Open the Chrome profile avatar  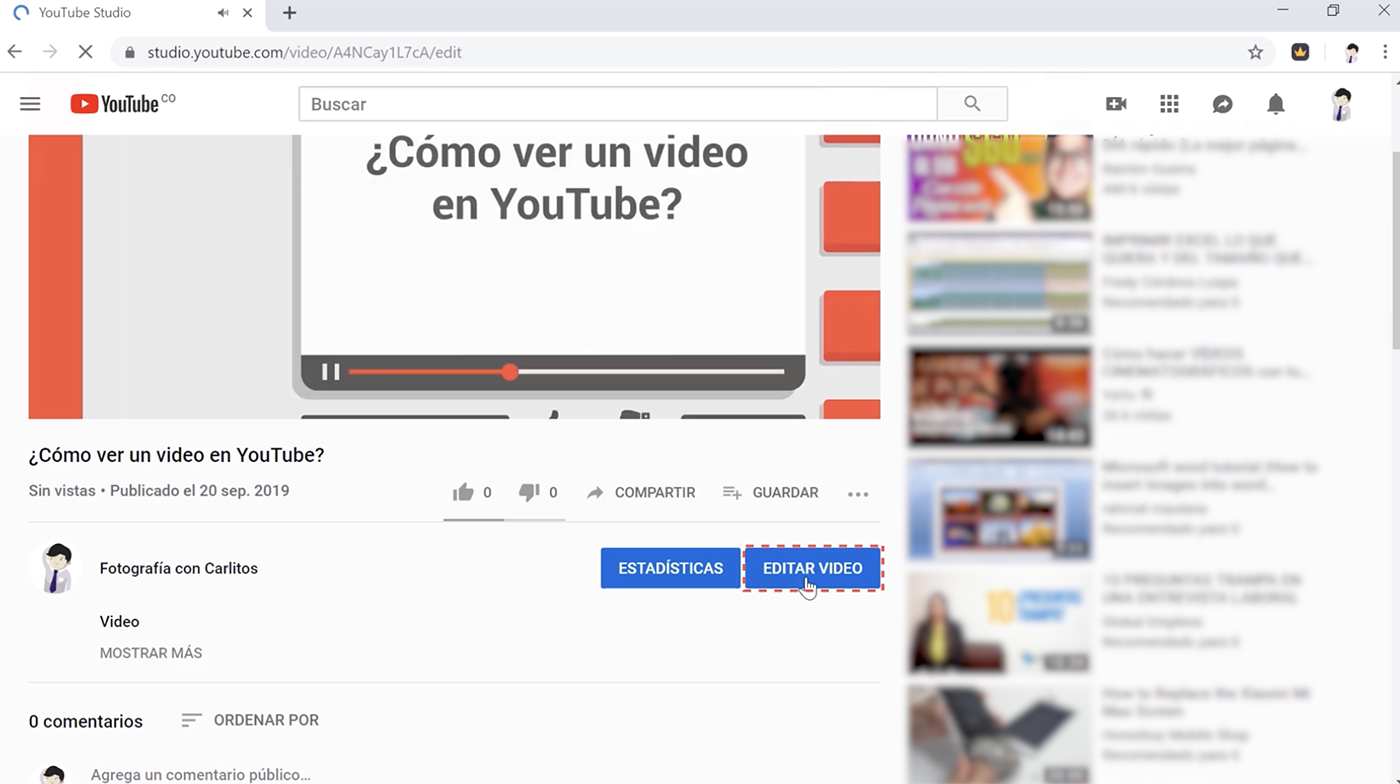click(x=1352, y=52)
